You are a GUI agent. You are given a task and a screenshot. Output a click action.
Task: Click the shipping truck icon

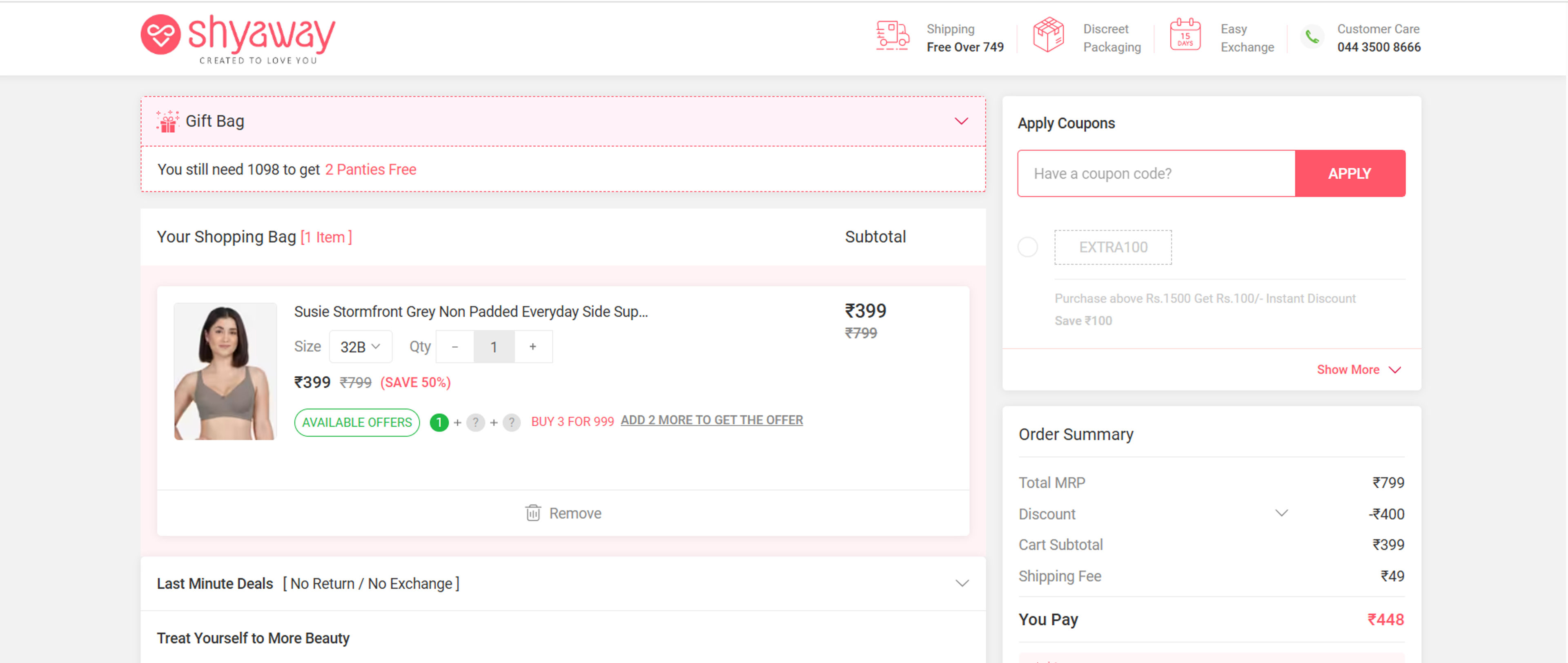pos(893,35)
